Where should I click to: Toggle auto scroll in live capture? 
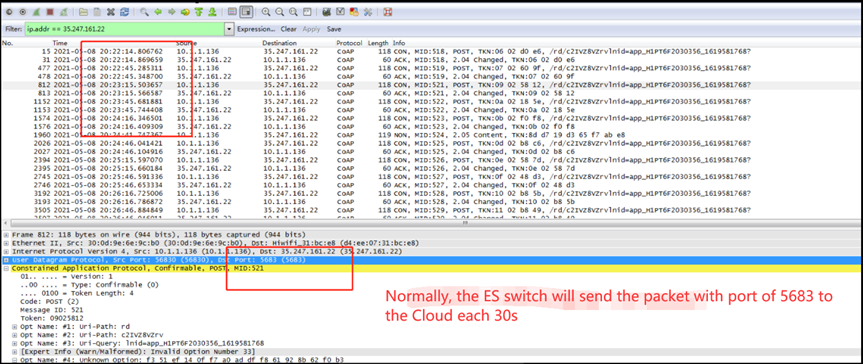click(x=246, y=12)
